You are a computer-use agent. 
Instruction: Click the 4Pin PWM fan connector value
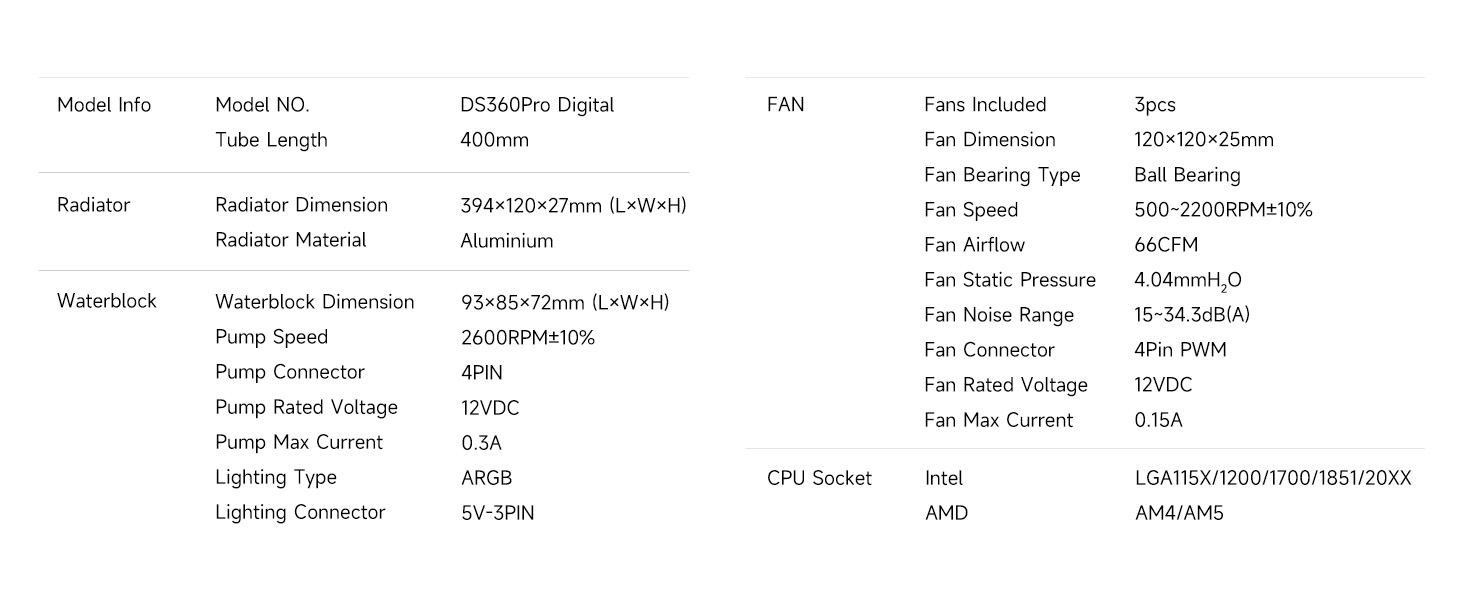[x=1180, y=350]
